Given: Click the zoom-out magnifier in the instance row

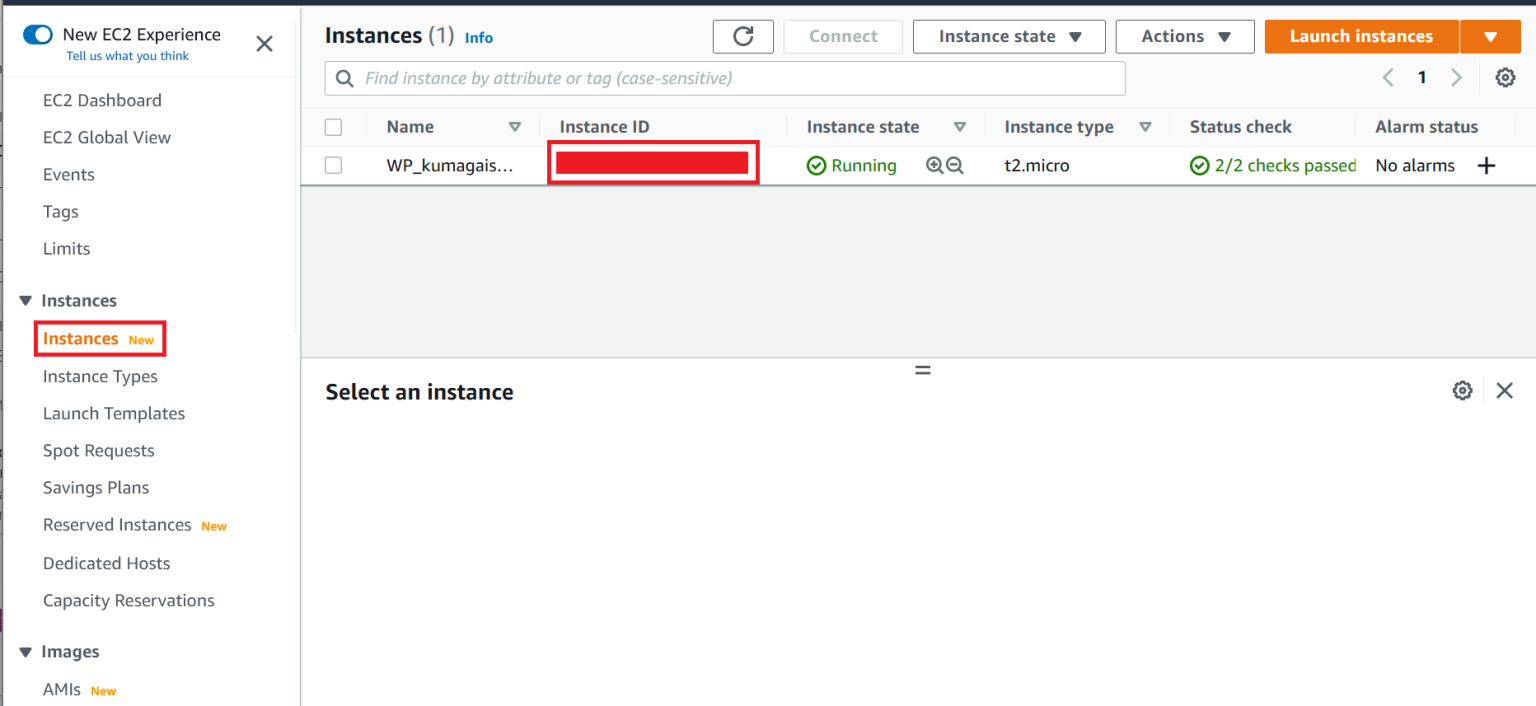Looking at the screenshot, I should [954, 165].
